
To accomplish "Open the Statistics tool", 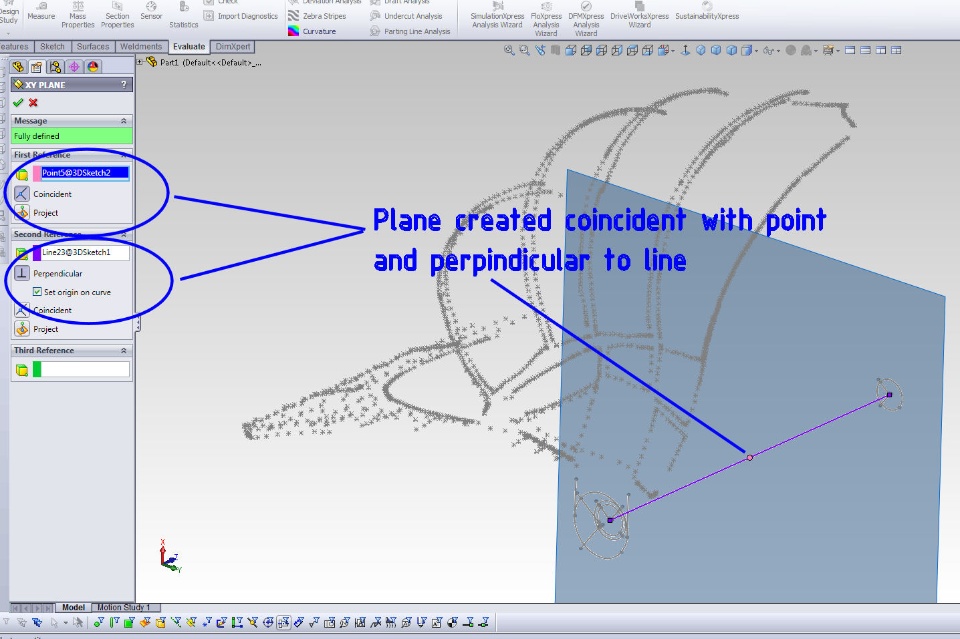I will click(184, 15).
